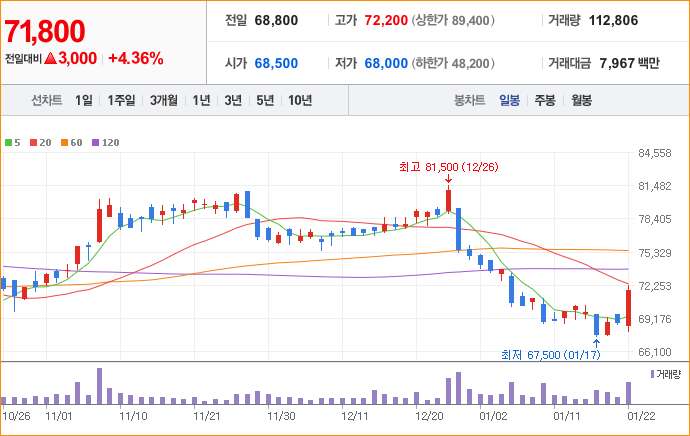
Task: Click the +4.36% change rate
Action: [136, 58]
